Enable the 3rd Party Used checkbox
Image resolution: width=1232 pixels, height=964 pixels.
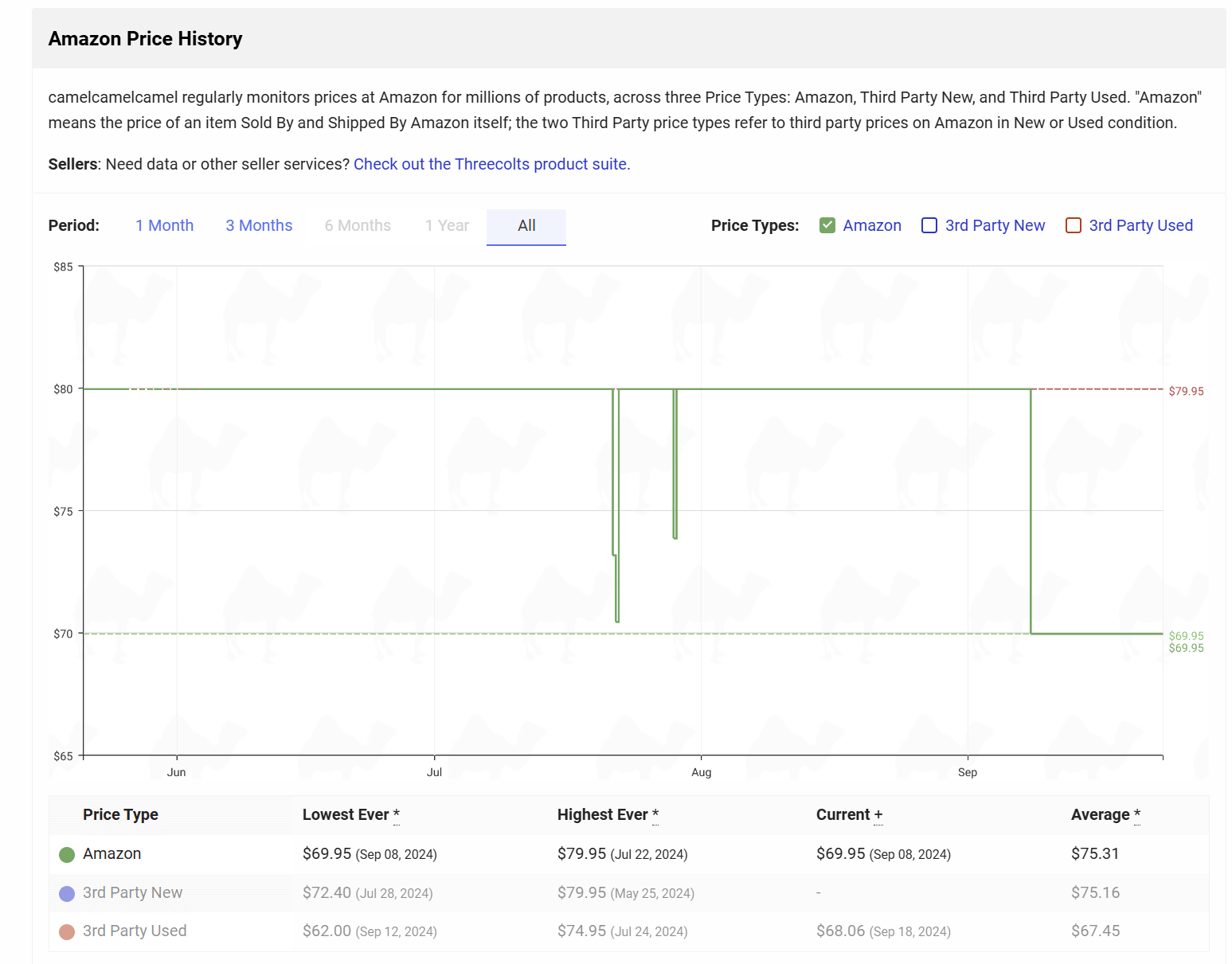click(x=1074, y=225)
